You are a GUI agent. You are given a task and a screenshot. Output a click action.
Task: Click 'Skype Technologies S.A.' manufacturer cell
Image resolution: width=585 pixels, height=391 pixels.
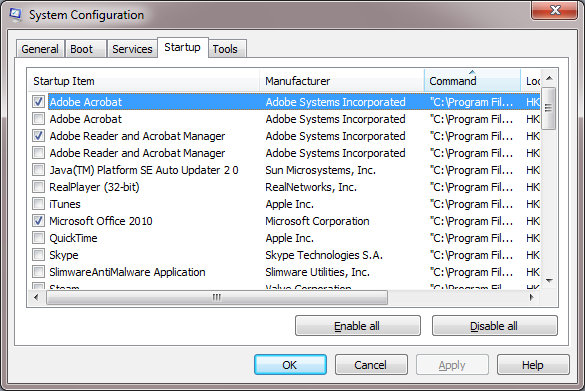(324, 255)
